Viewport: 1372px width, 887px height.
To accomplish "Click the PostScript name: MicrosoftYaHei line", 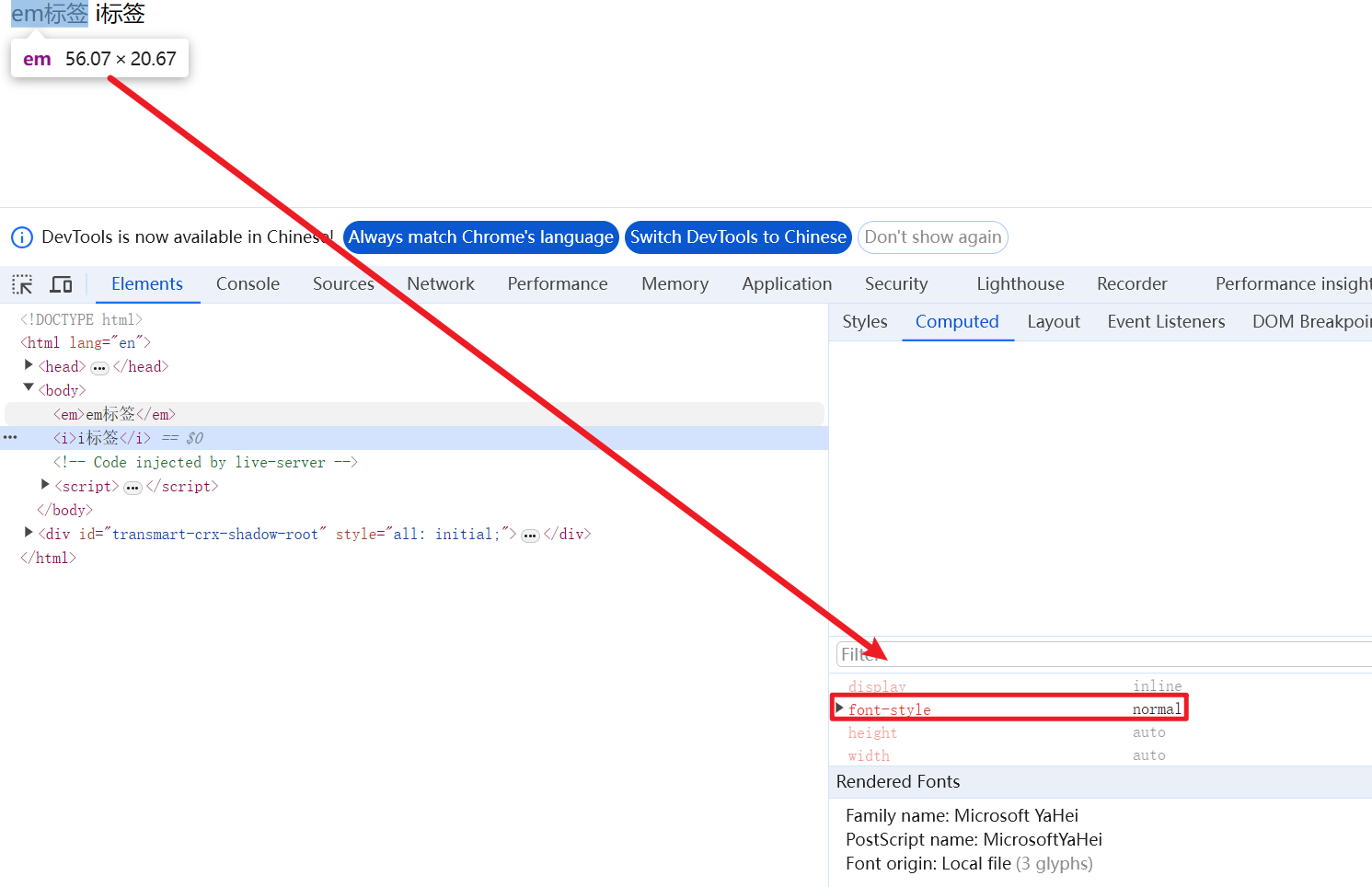I will pyautogui.click(x=974, y=839).
